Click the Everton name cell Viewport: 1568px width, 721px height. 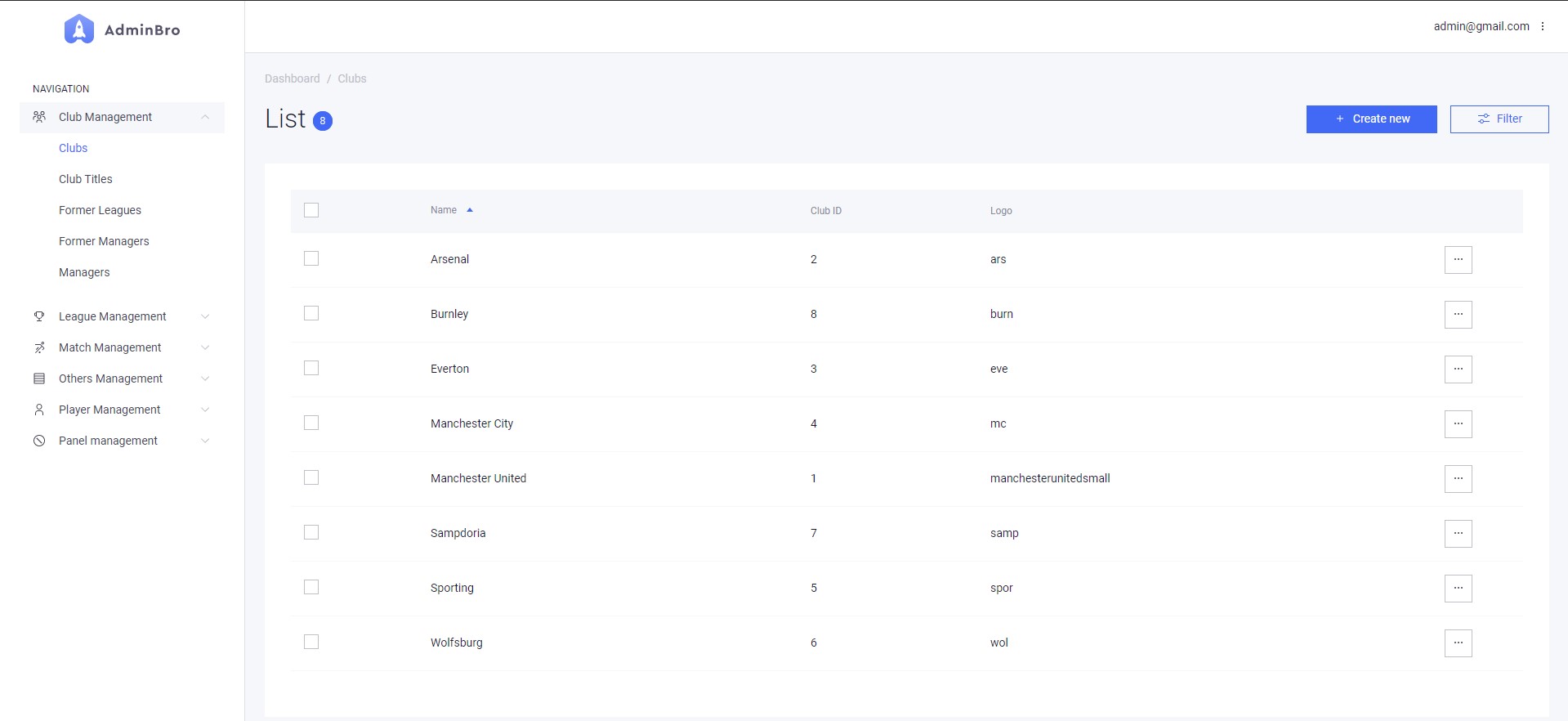point(449,369)
